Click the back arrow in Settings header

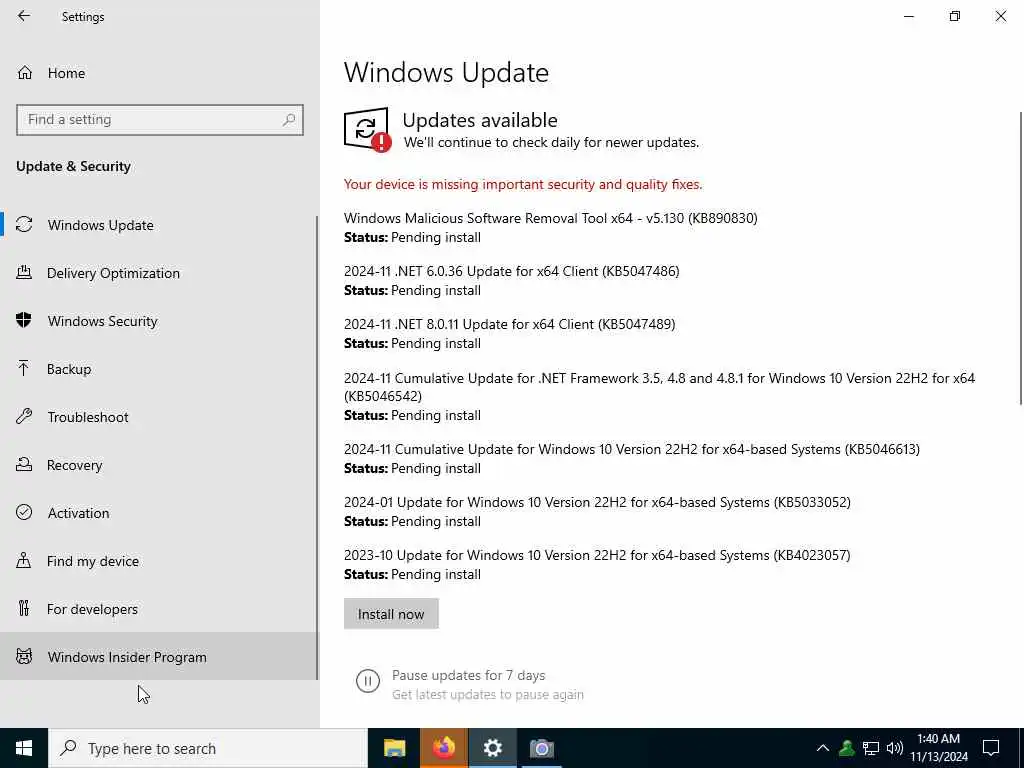[x=24, y=16]
